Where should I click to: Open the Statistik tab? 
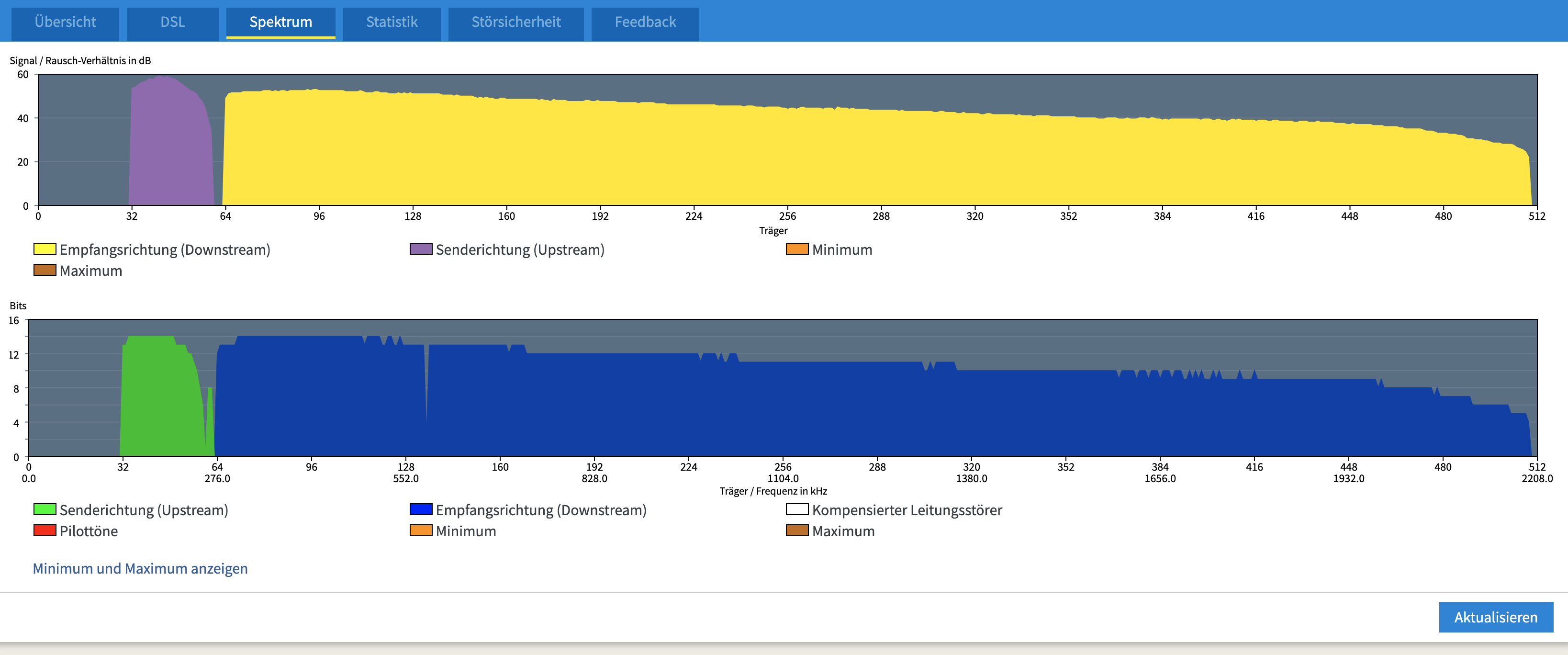click(392, 22)
